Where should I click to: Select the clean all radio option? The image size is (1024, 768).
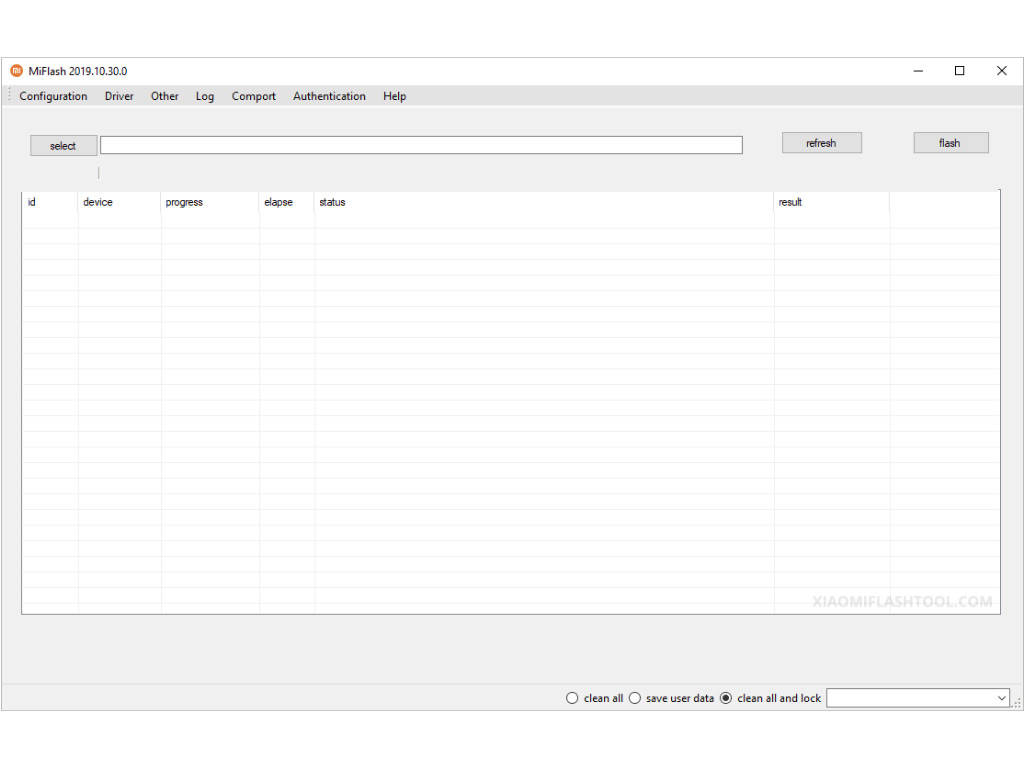point(573,698)
